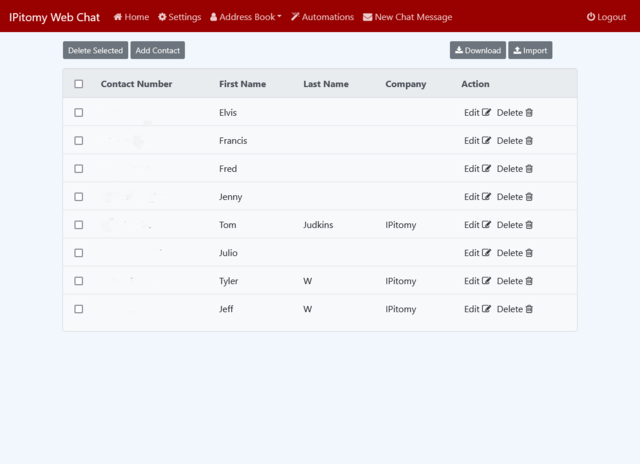The height and width of the screenshot is (464, 640).
Task: Click the edit icon for Jeff W
Action: (x=487, y=309)
